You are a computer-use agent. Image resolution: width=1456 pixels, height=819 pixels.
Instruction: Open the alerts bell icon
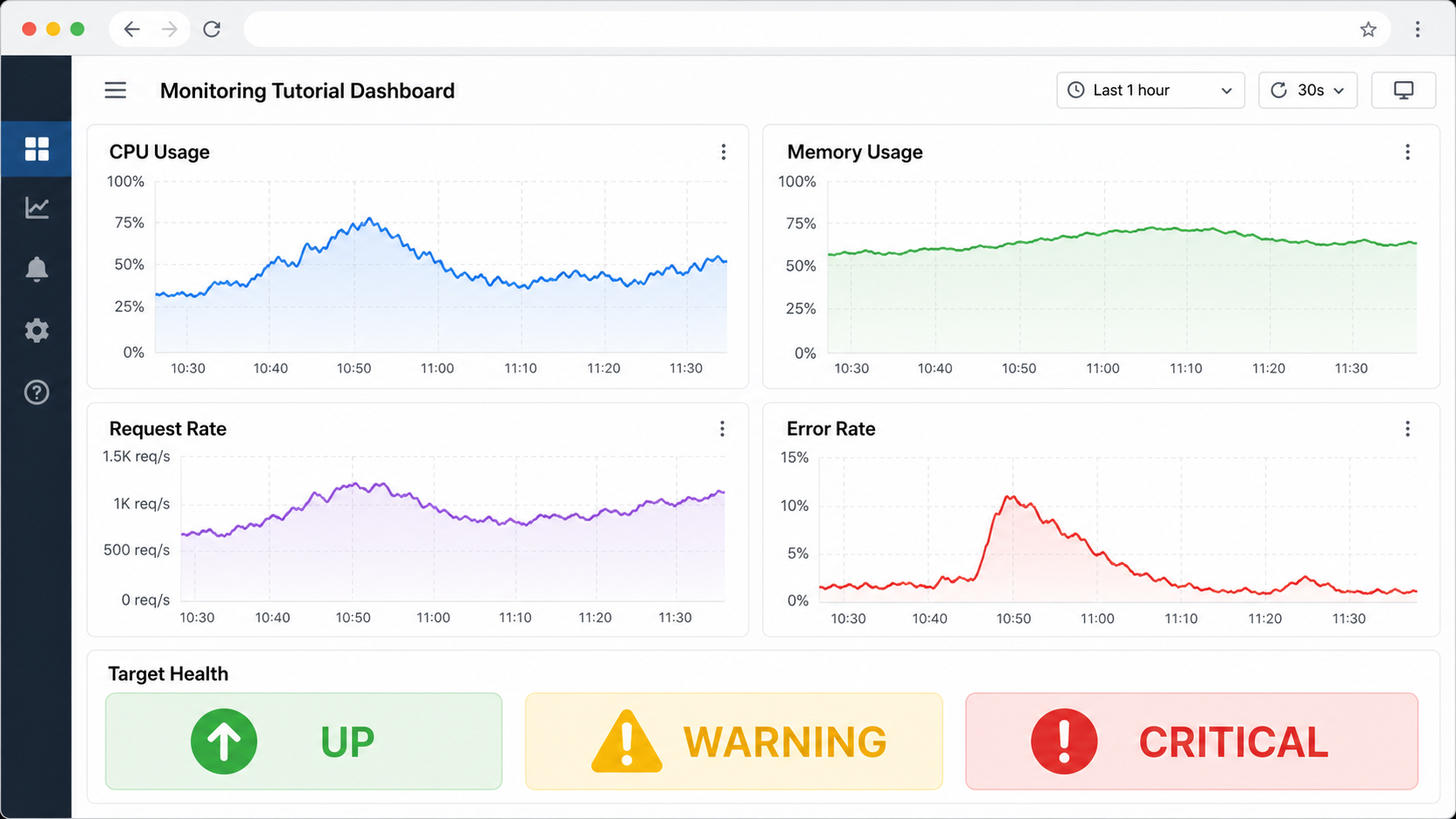click(x=37, y=269)
